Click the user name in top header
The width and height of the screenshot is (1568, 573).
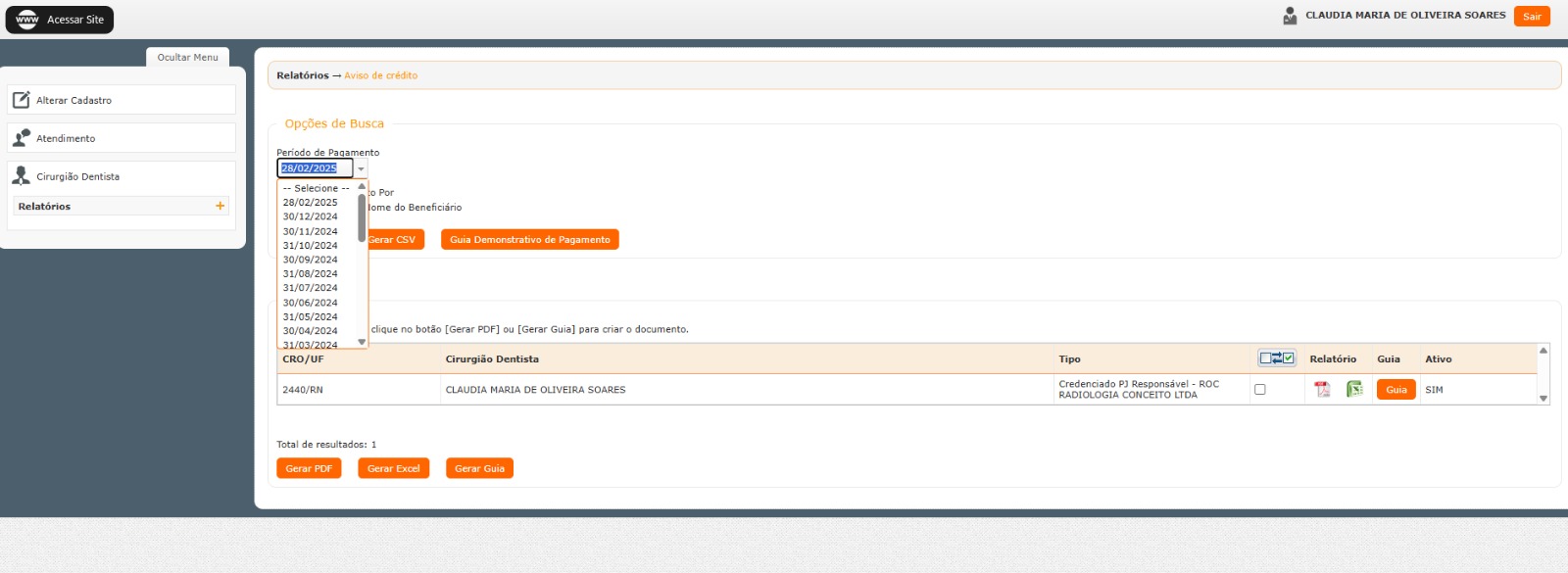pos(1405,16)
